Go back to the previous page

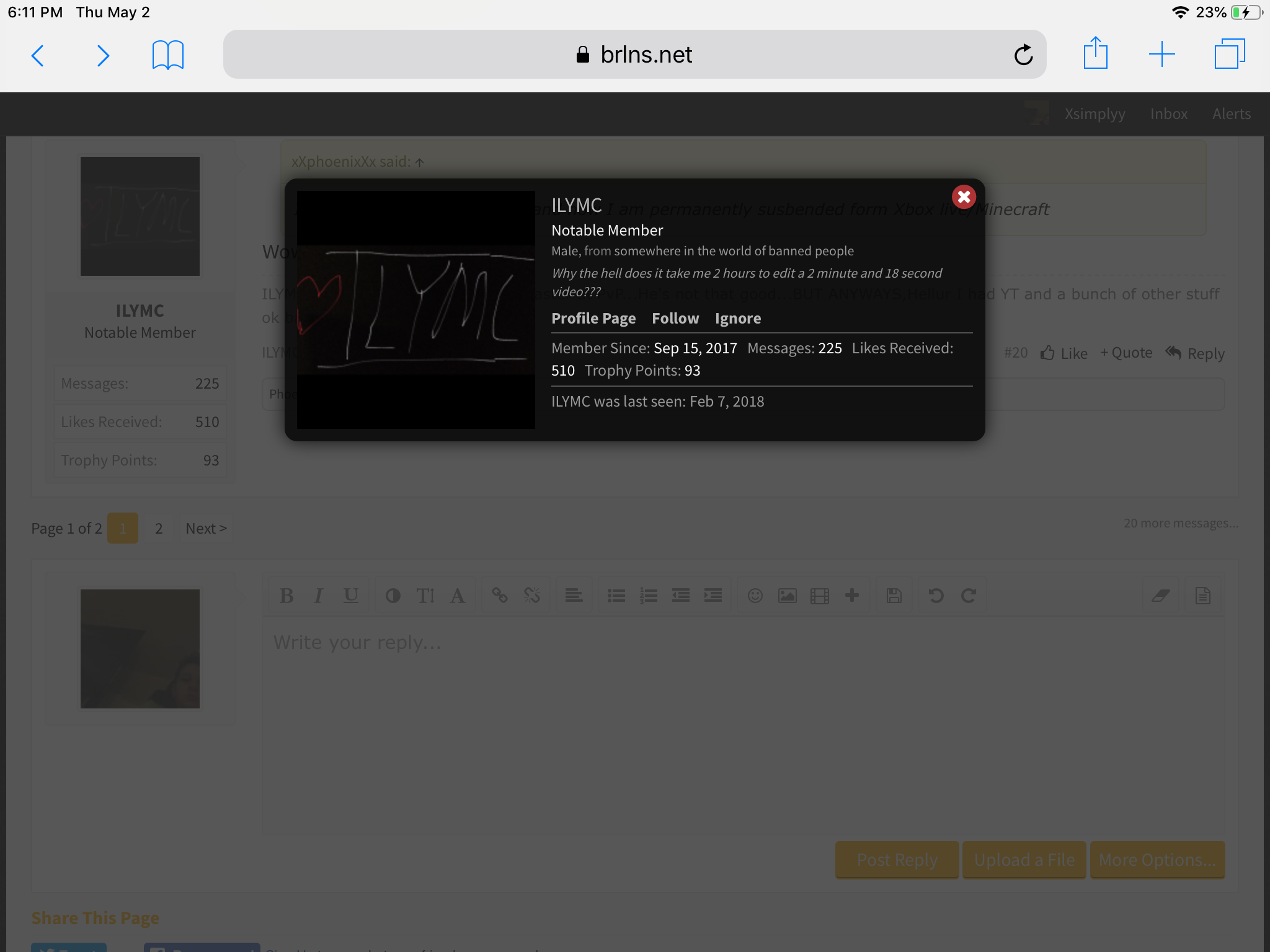[x=38, y=55]
